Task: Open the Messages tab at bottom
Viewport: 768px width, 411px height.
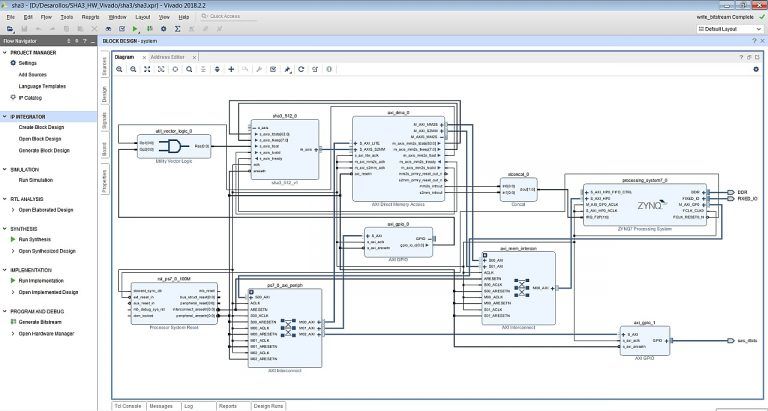Action: 161,406
